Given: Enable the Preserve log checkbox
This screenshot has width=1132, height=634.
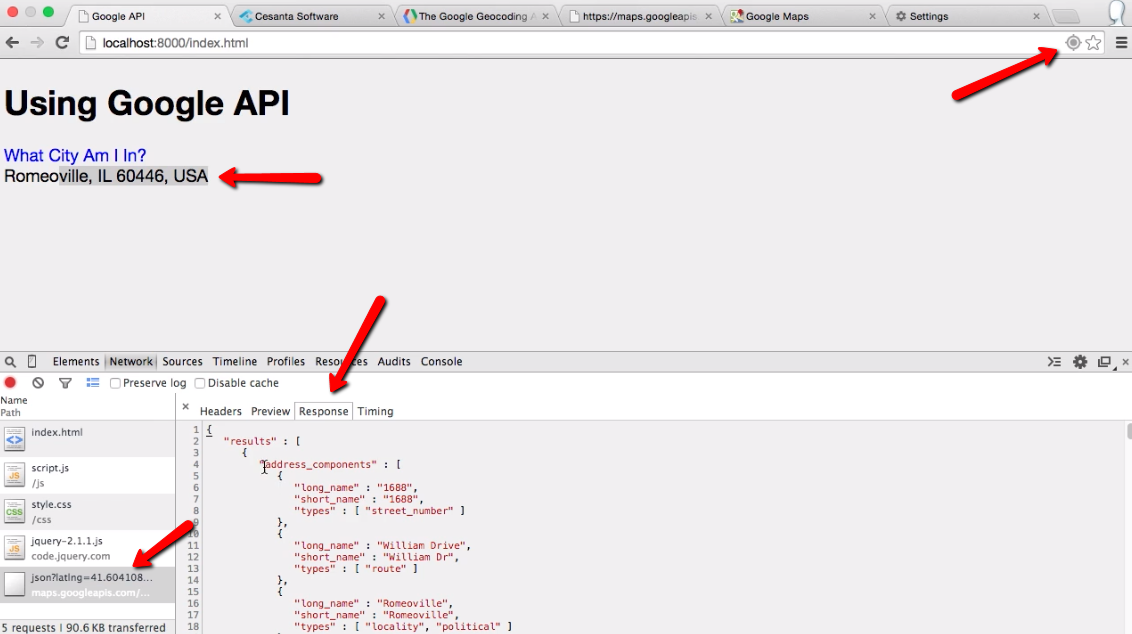Looking at the screenshot, I should click(115, 383).
